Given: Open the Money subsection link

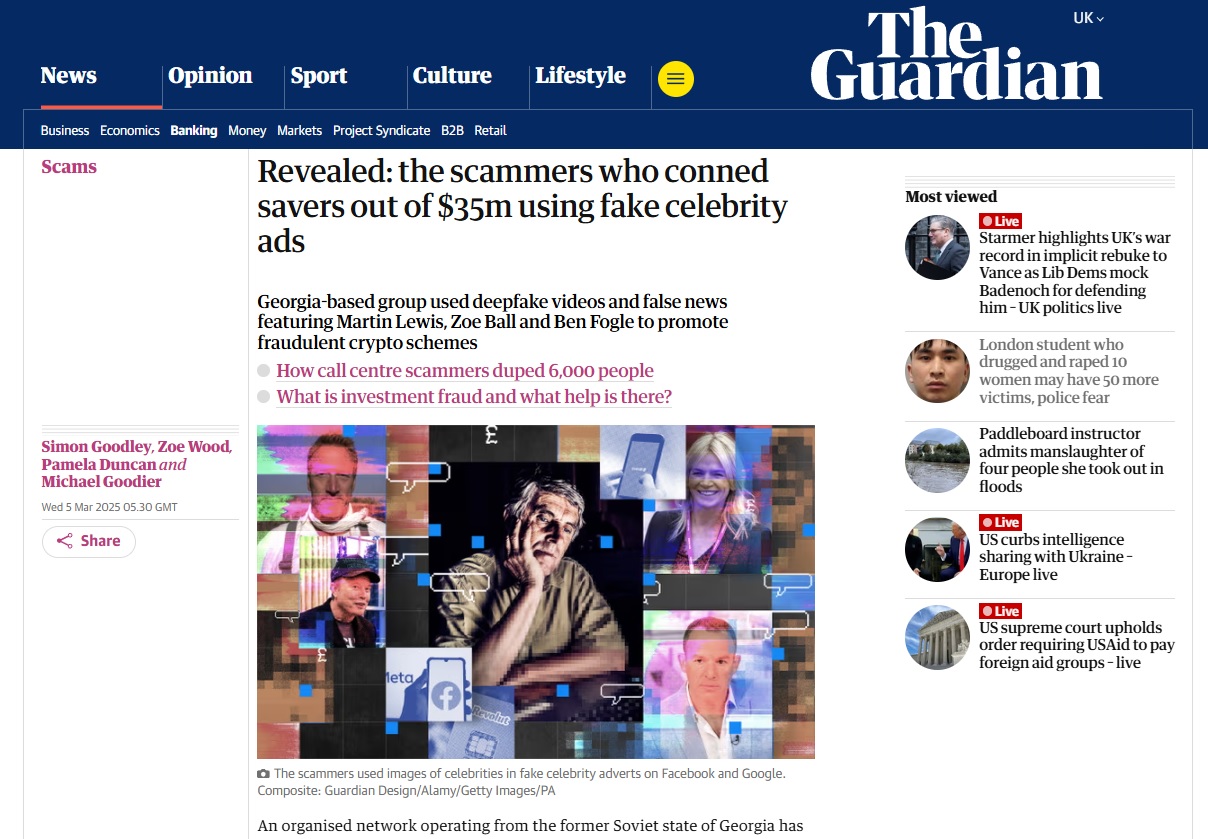Looking at the screenshot, I should 247,130.
